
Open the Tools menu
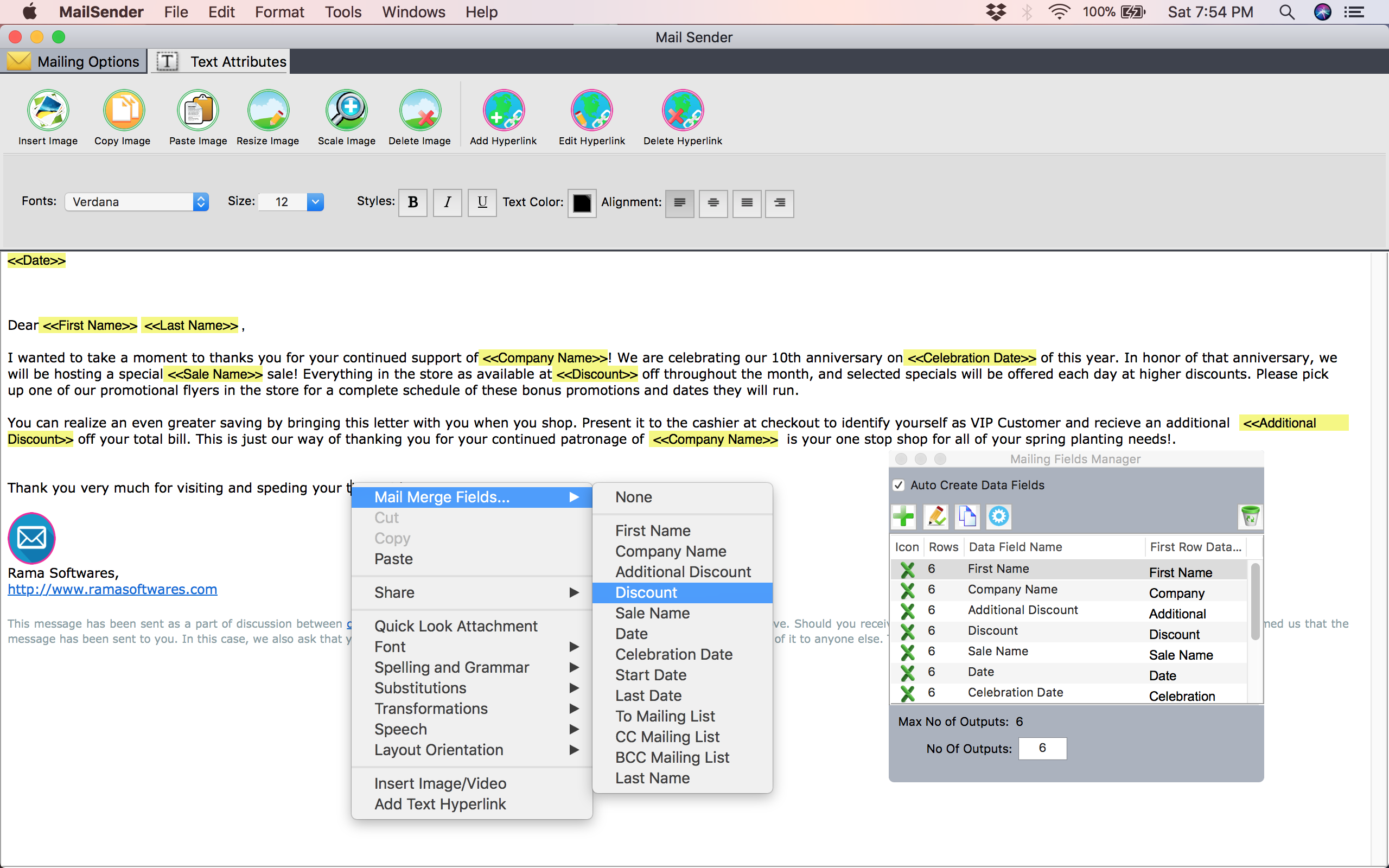tap(343, 12)
